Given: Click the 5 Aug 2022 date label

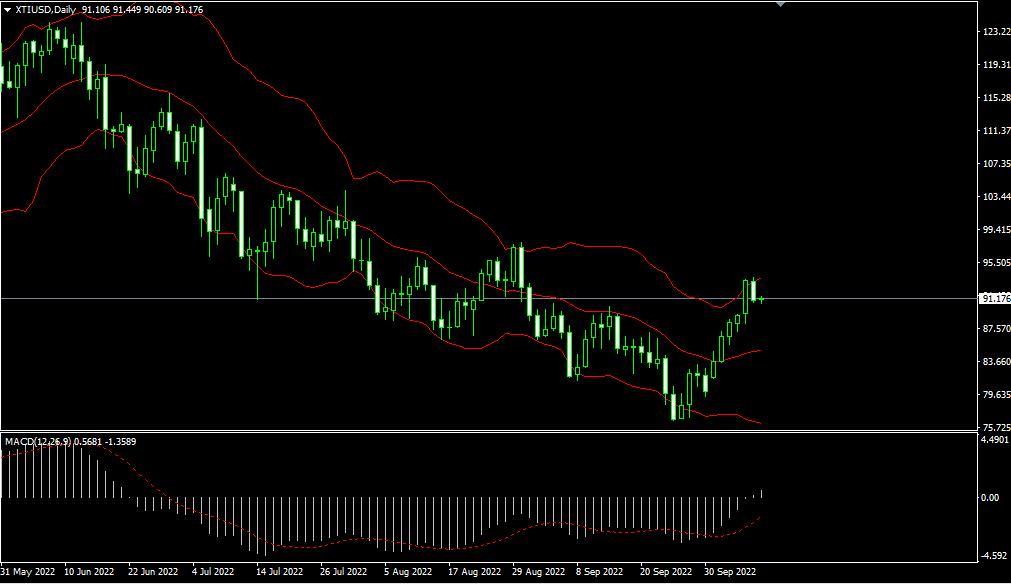Looking at the screenshot, I should [408, 572].
